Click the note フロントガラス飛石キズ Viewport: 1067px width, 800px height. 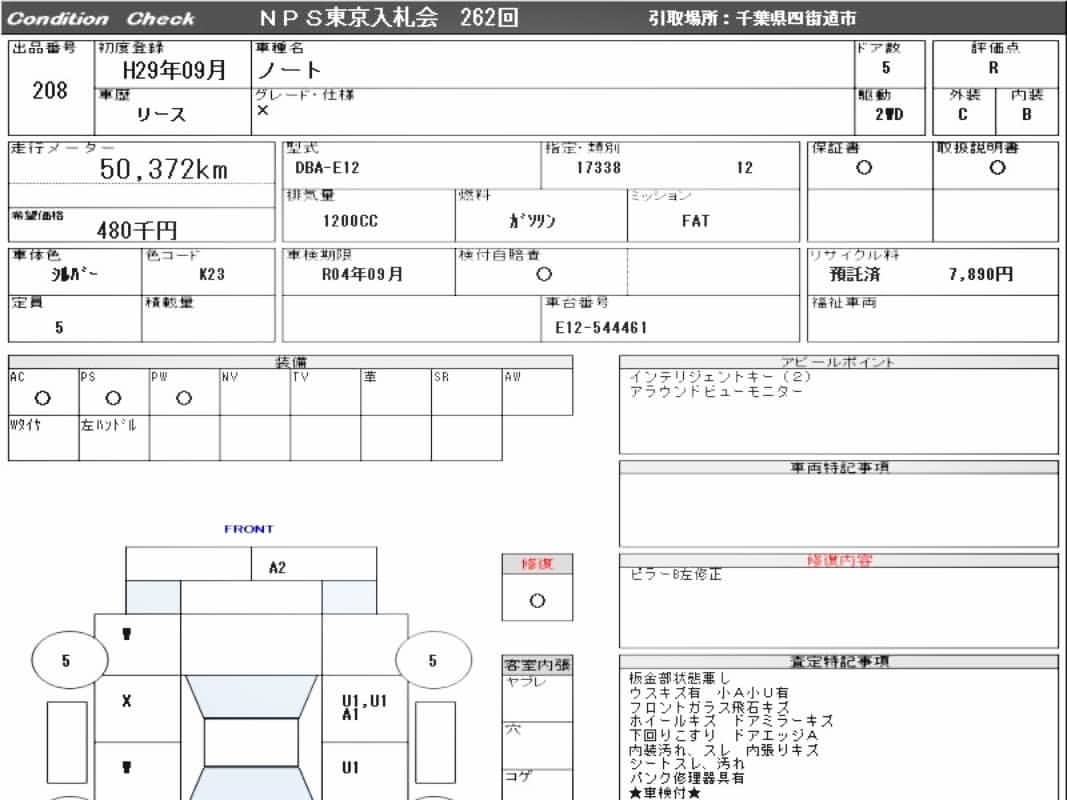pyautogui.click(x=709, y=707)
